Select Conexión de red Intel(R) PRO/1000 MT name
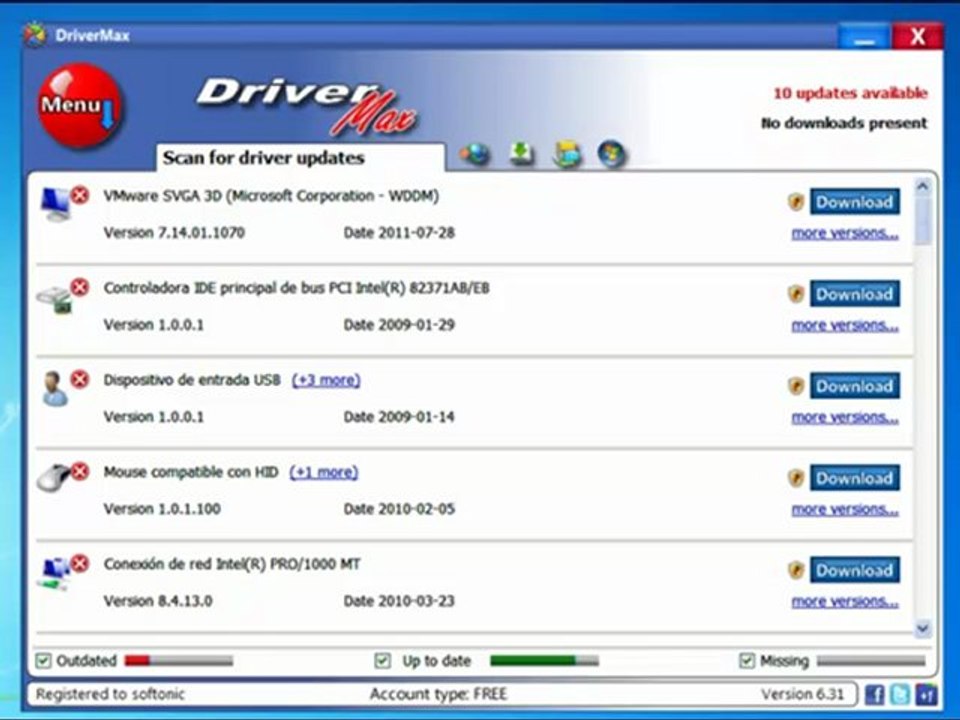The width and height of the screenshot is (960, 720). coord(232,564)
